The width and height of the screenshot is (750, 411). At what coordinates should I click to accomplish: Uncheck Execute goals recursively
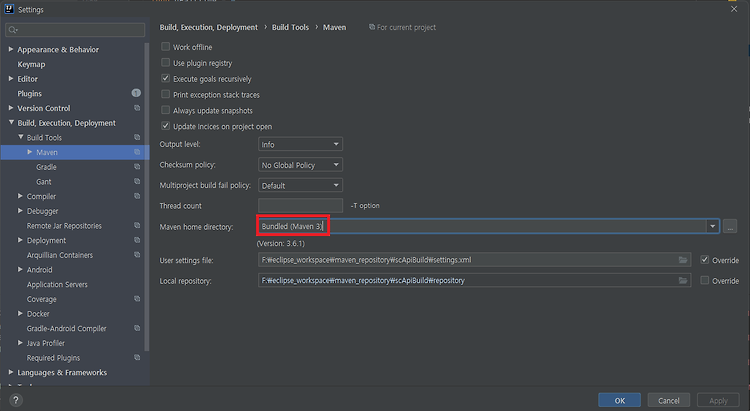(x=165, y=78)
